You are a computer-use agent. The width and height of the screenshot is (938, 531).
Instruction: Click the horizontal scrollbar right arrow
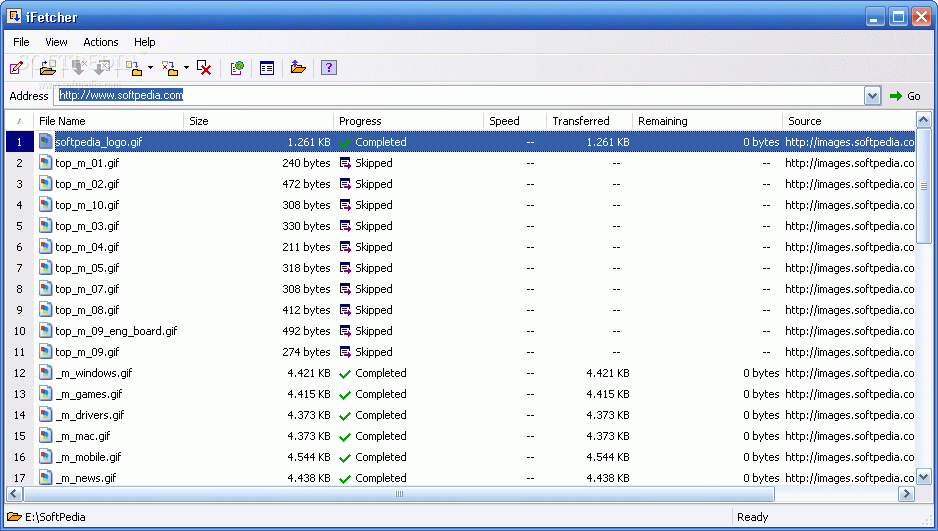(907, 494)
